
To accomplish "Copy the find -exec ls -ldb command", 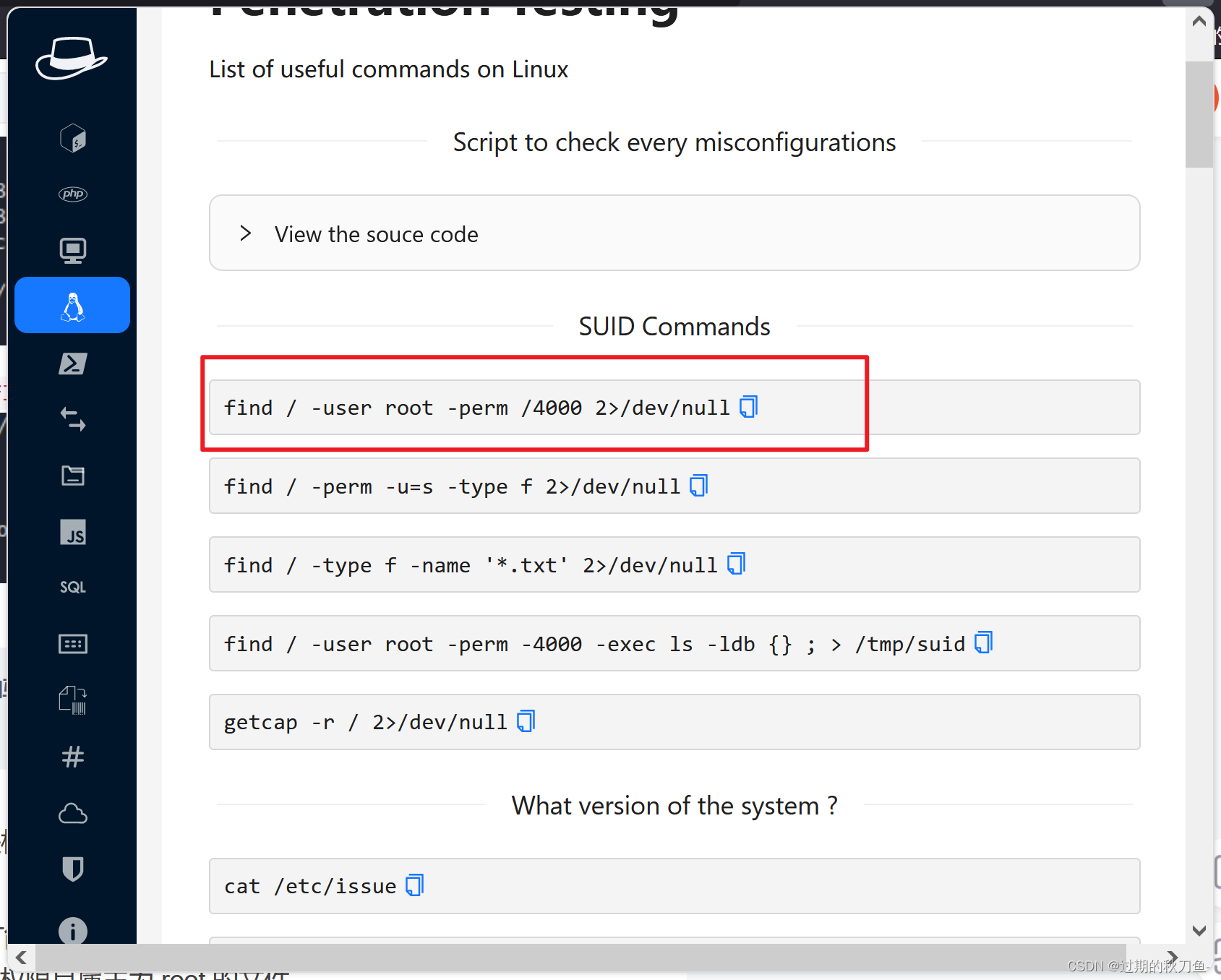I will [984, 642].
